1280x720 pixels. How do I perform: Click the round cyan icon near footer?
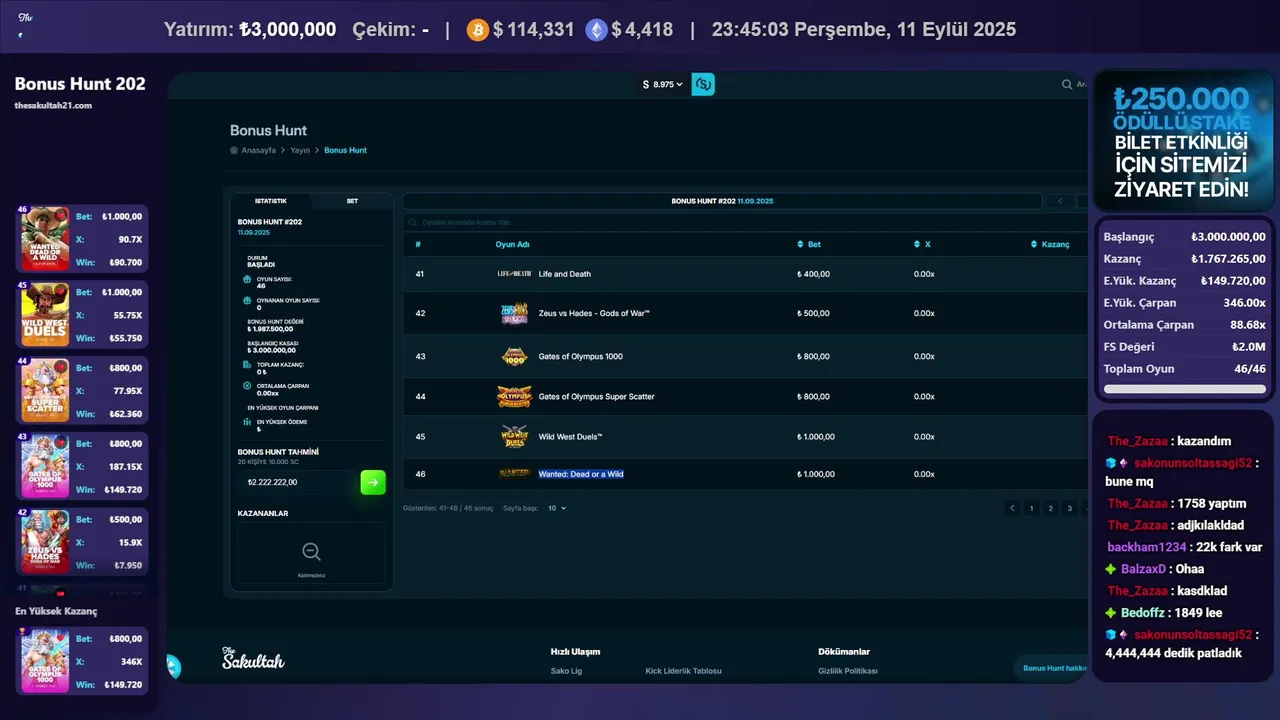[173, 667]
